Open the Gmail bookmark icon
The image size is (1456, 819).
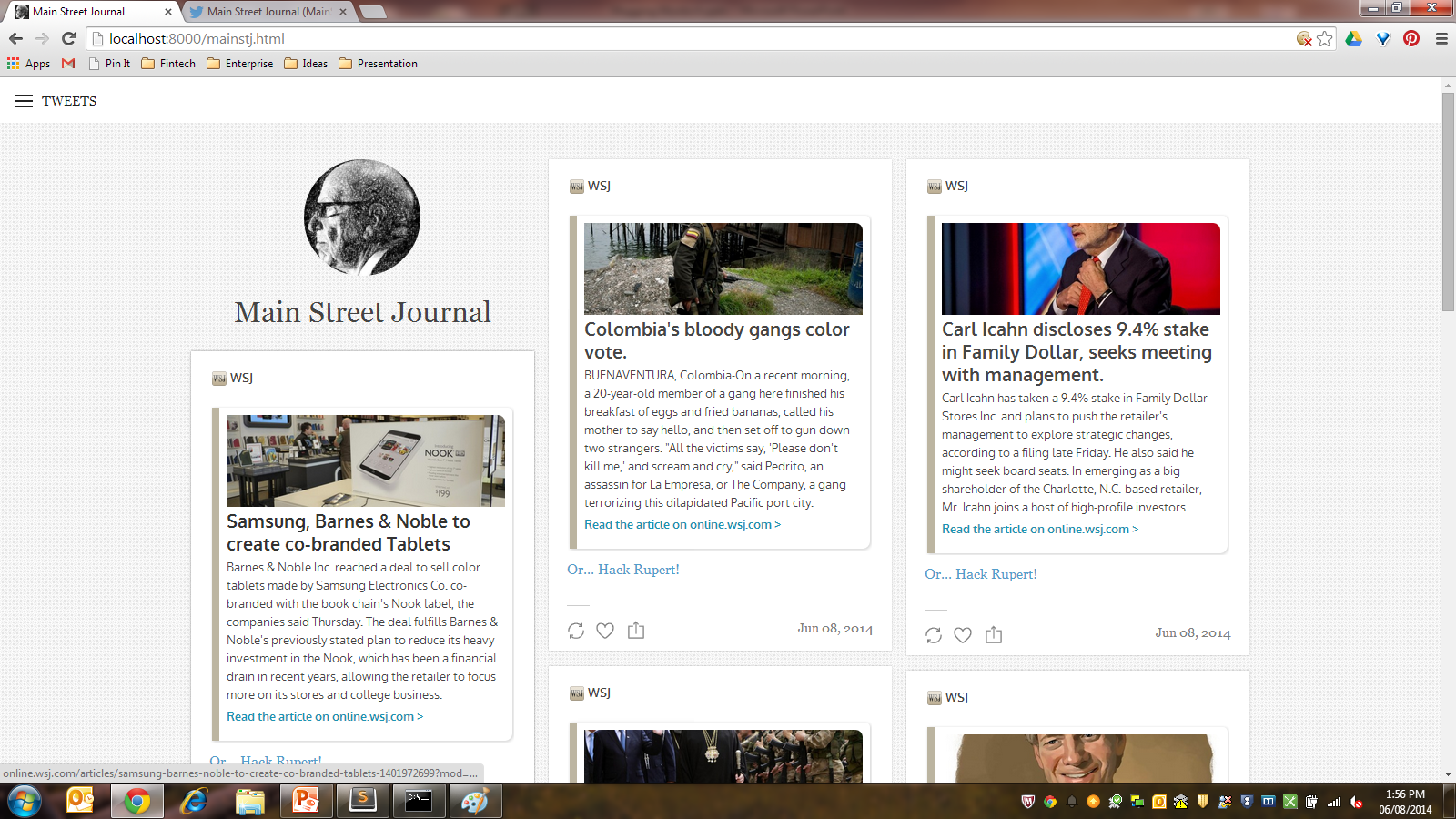point(68,64)
